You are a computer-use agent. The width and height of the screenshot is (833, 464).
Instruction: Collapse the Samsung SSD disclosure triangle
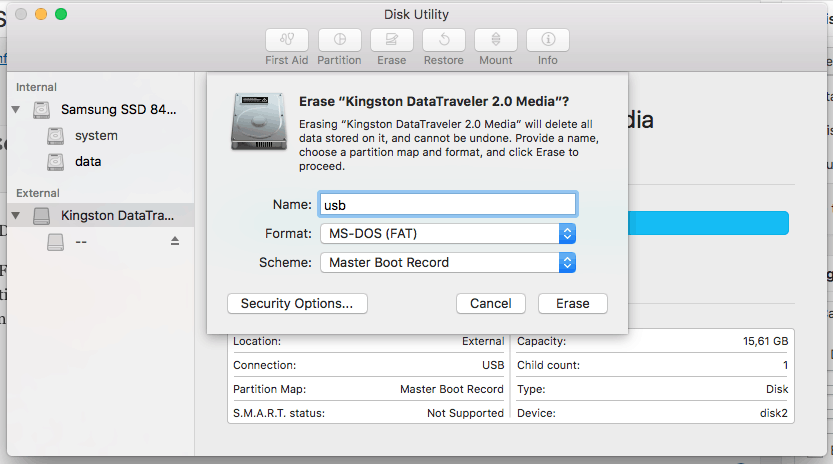coord(16,110)
